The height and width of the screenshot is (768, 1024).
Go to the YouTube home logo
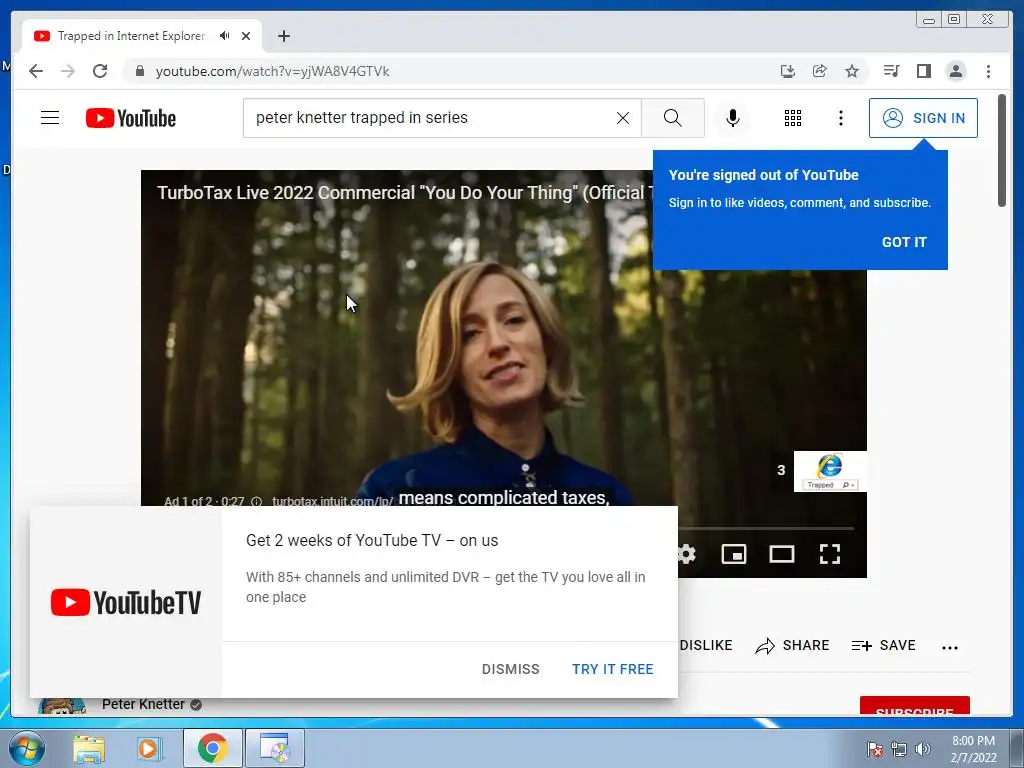131,118
